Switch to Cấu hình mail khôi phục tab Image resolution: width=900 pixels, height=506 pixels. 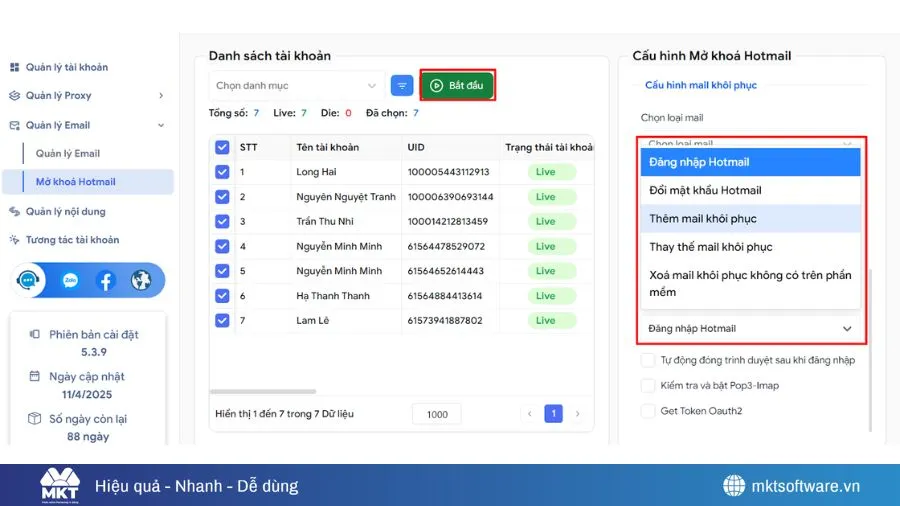point(701,85)
